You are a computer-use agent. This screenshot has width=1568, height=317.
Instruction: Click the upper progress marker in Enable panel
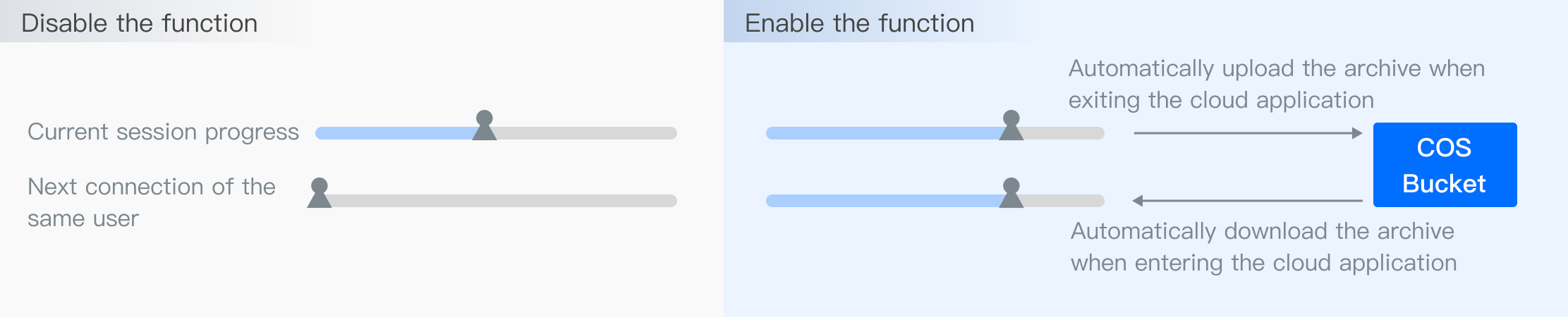[1011, 126]
